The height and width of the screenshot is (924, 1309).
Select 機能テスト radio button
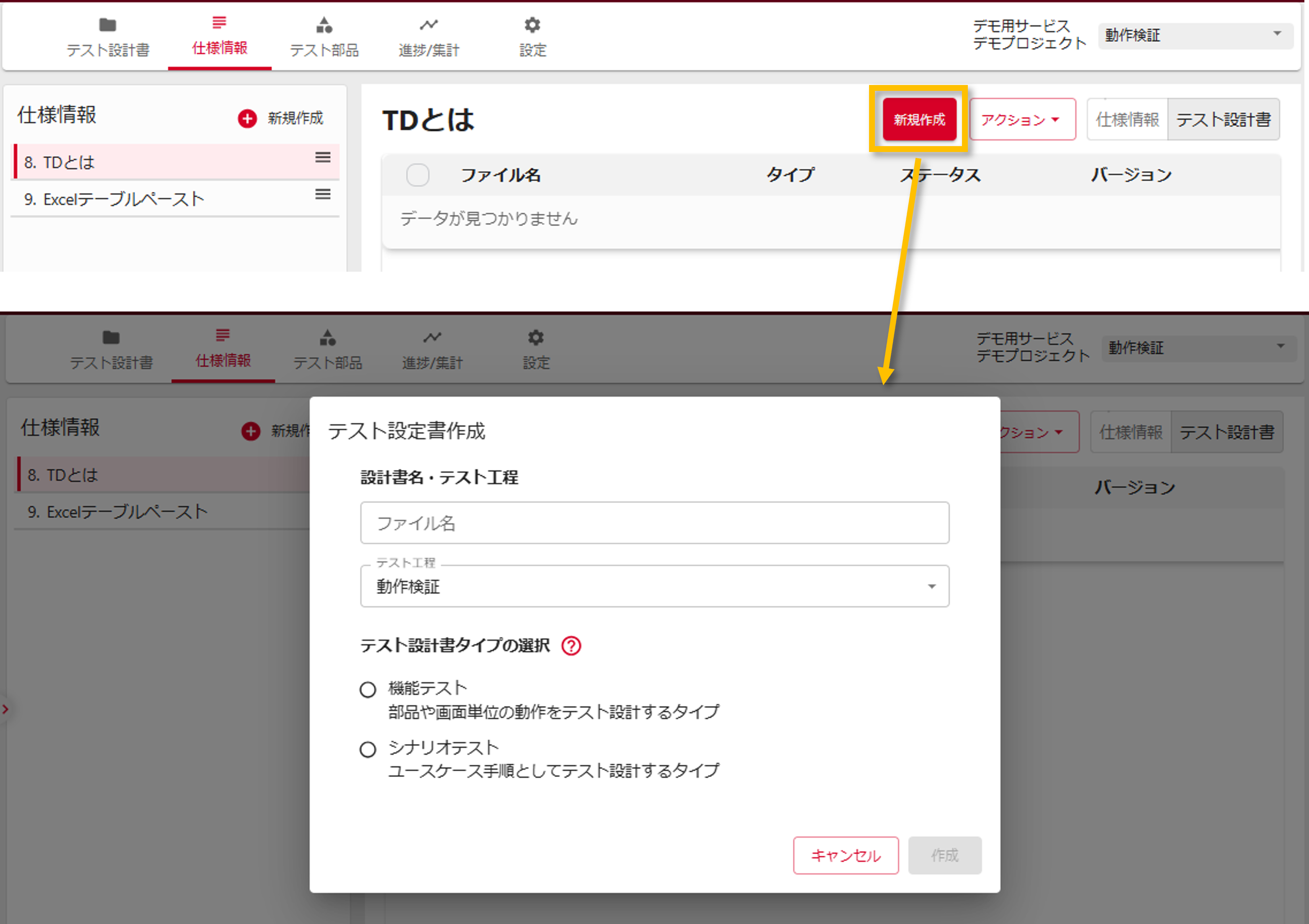[x=368, y=690]
